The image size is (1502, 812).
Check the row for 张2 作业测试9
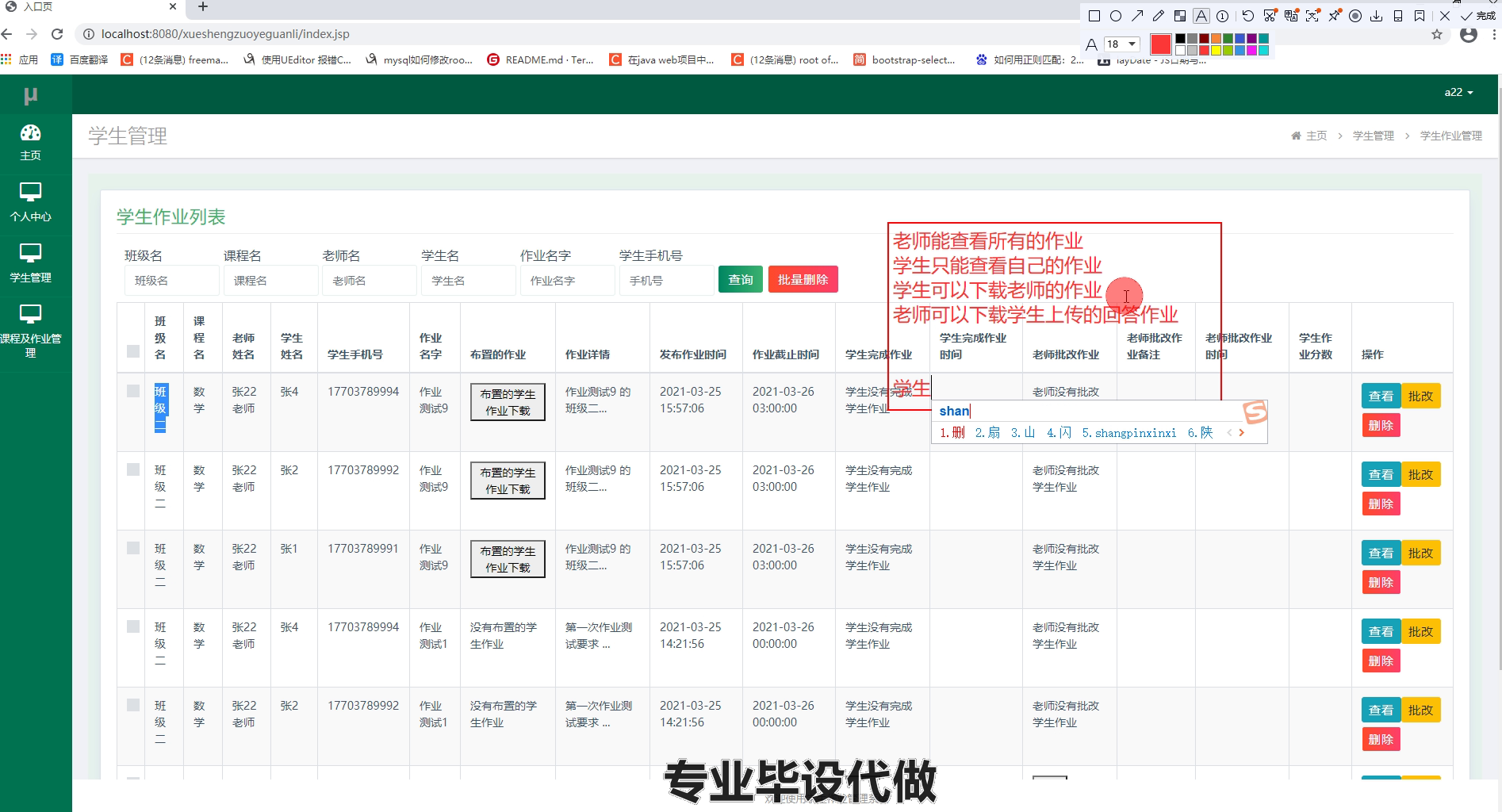(x=132, y=469)
